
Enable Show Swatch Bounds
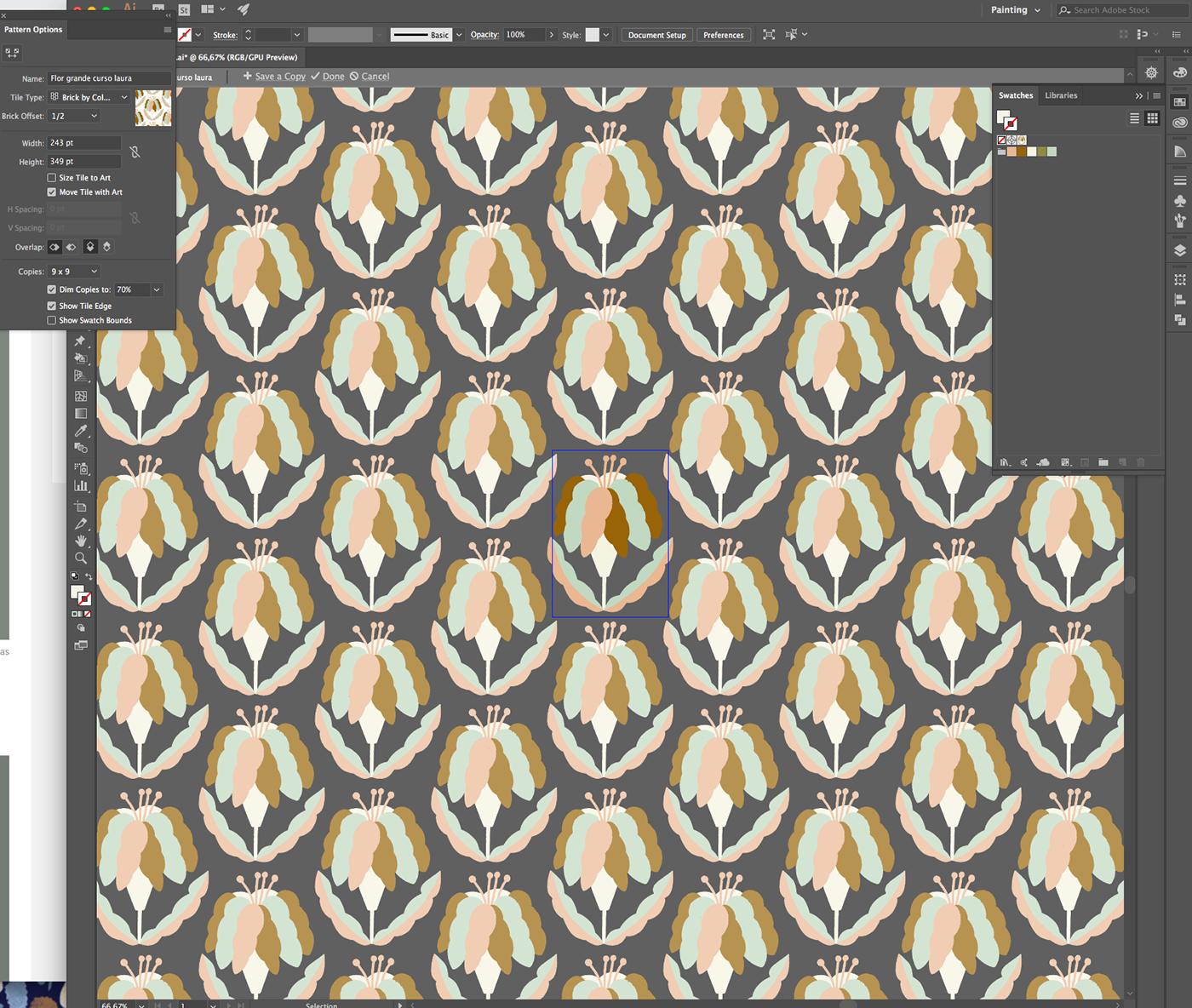(x=52, y=320)
